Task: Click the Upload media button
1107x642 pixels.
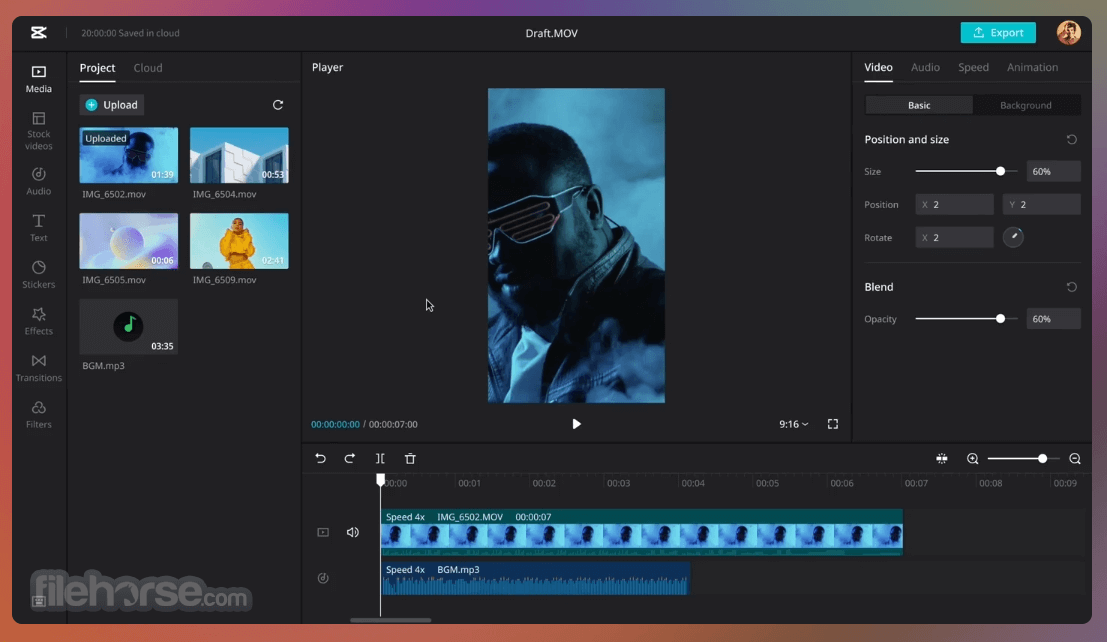Action: (x=112, y=105)
